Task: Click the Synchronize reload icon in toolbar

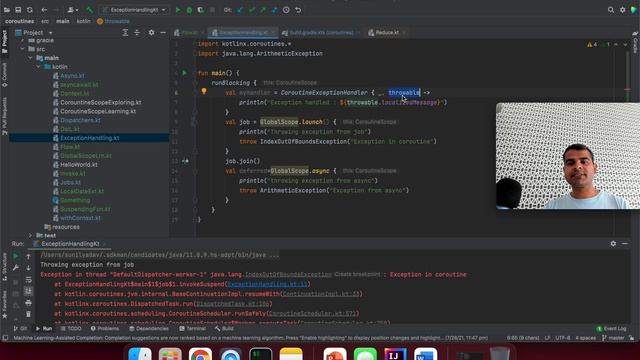Action: [30, 10]
